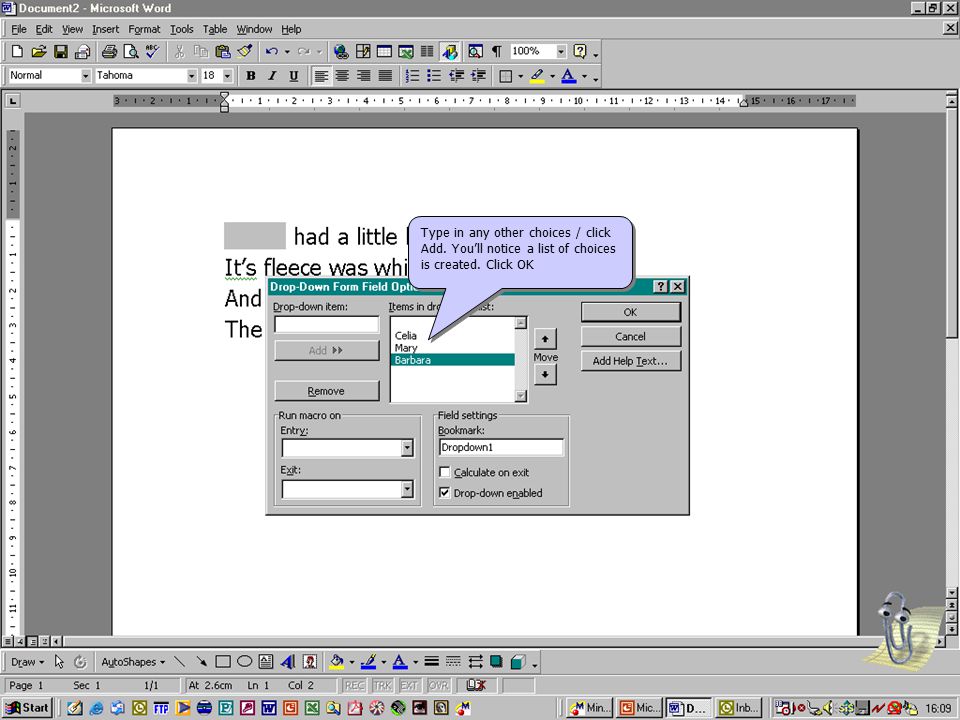
Task: Create a new blank document
Action: 17,51
